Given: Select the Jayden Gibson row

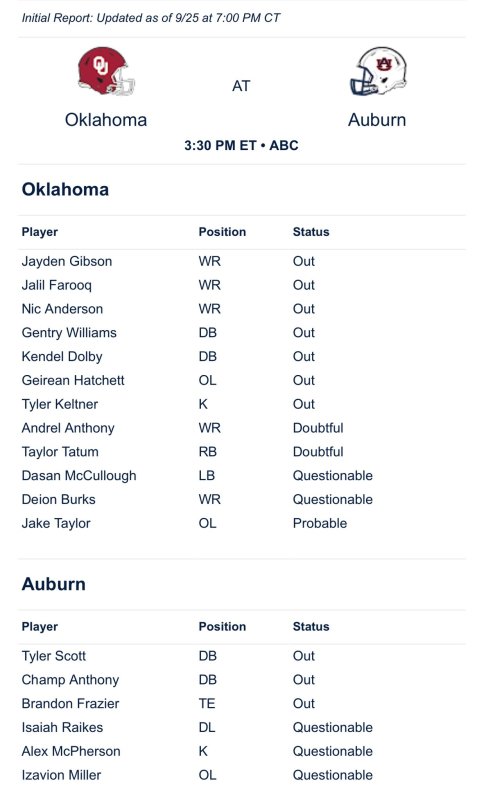Looking at the screenshot, I should 241,261.
